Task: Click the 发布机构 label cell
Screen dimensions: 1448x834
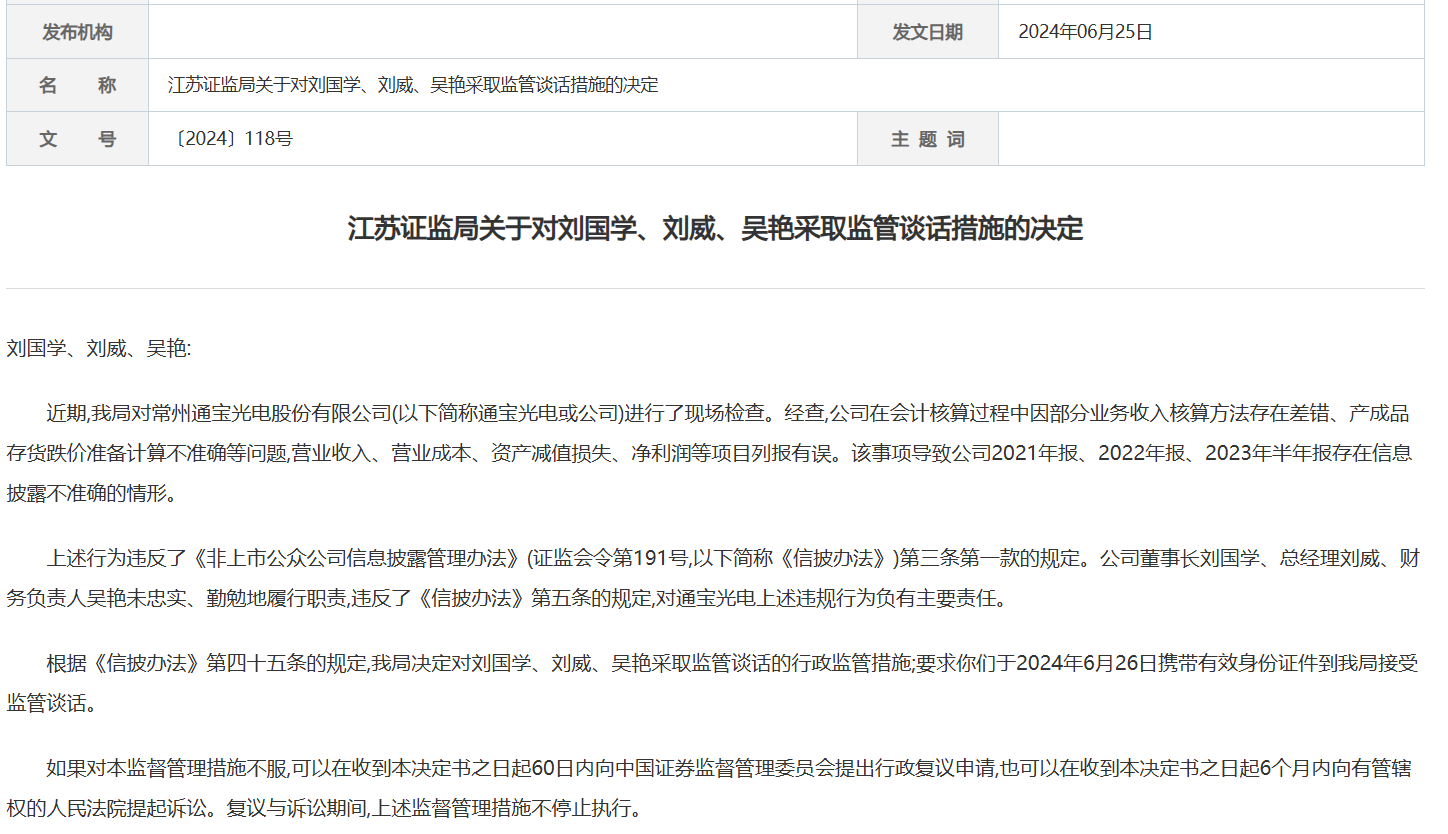Action: click(x=77, y=32)
